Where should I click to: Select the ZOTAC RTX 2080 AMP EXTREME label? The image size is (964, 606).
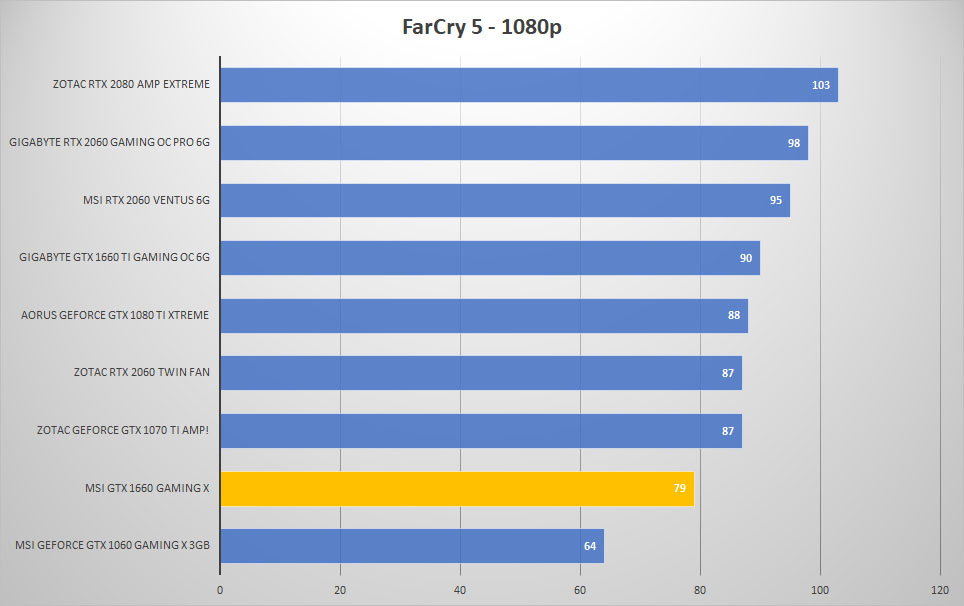tap(131, 84)
